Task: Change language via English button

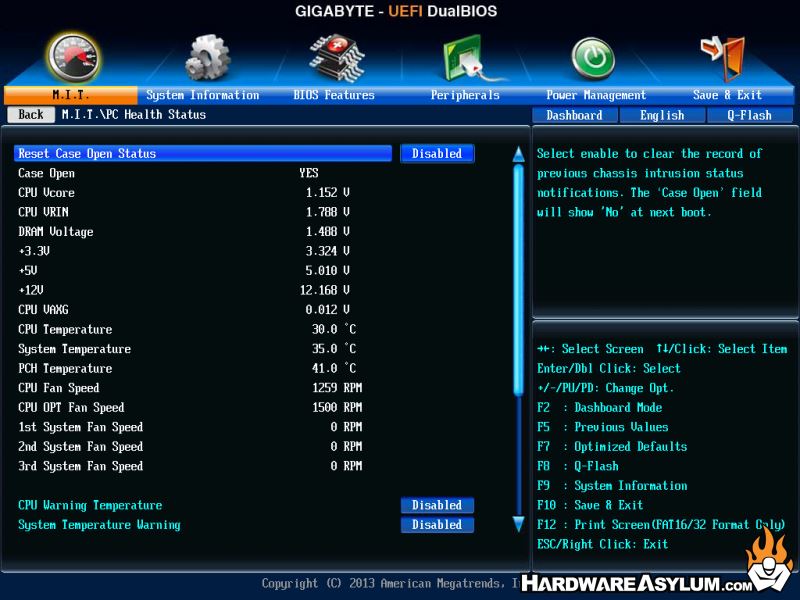Action: [x=662, y=115]
